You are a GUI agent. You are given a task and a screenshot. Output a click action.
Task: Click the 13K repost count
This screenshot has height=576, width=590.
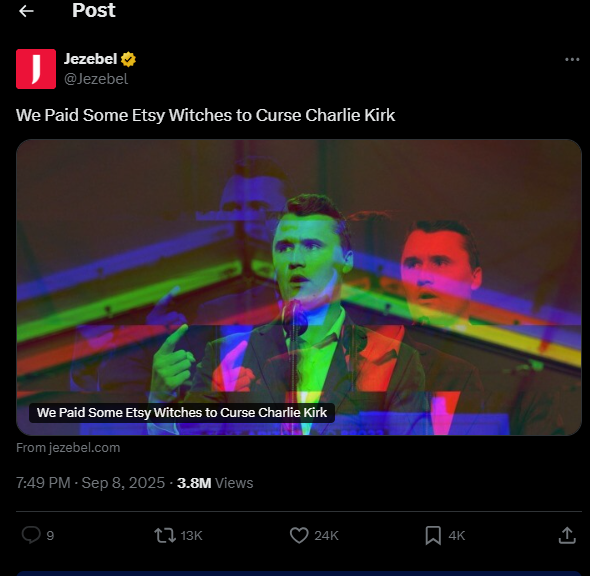pyautogui.click(x=191, y=535)
